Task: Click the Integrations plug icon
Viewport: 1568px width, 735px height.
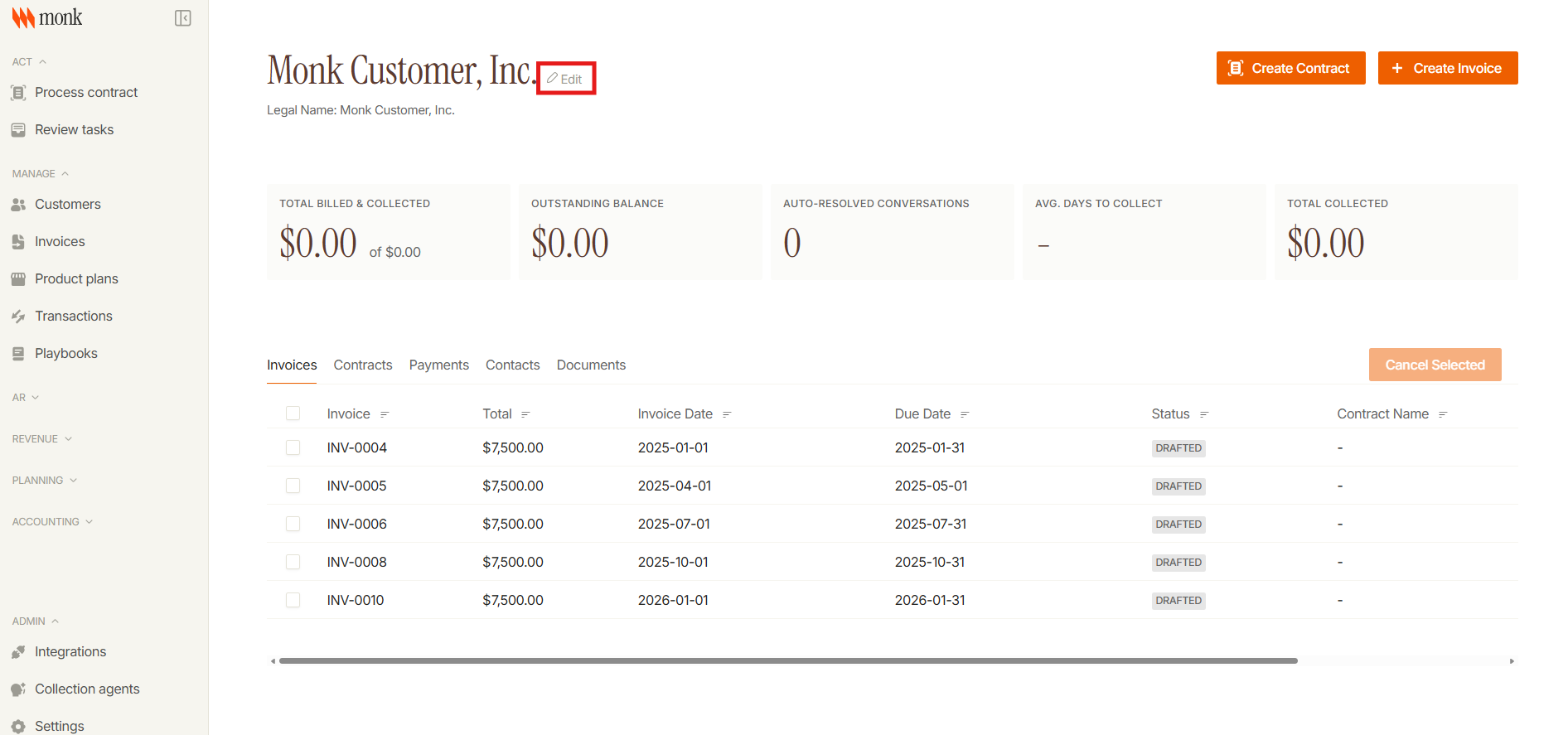Action: [18, 652]
